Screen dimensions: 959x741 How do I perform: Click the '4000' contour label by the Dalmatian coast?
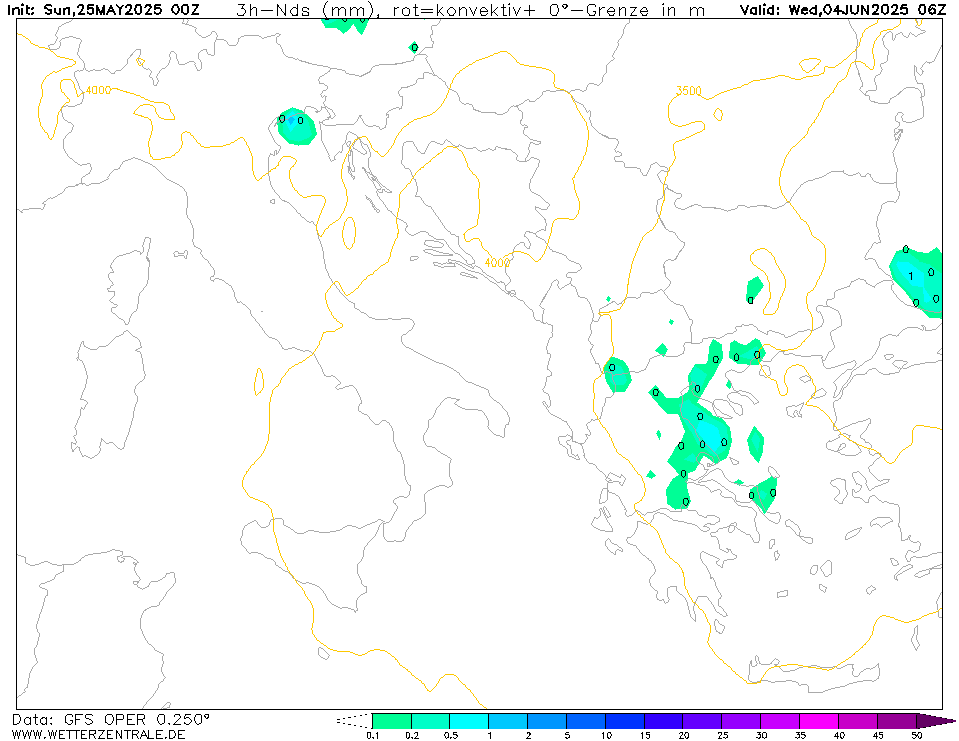point(497,263)
